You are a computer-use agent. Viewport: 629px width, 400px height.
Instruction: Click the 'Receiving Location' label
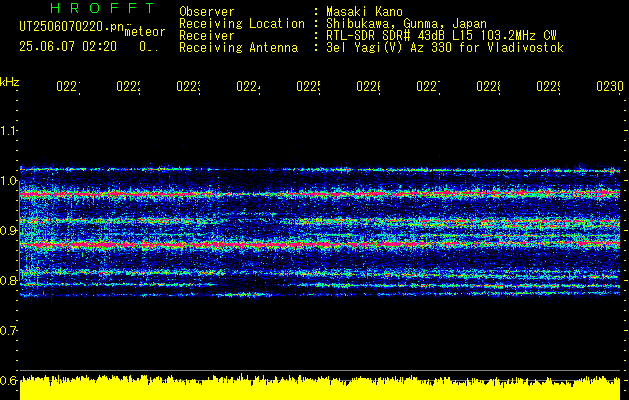[x=242, y=24]
